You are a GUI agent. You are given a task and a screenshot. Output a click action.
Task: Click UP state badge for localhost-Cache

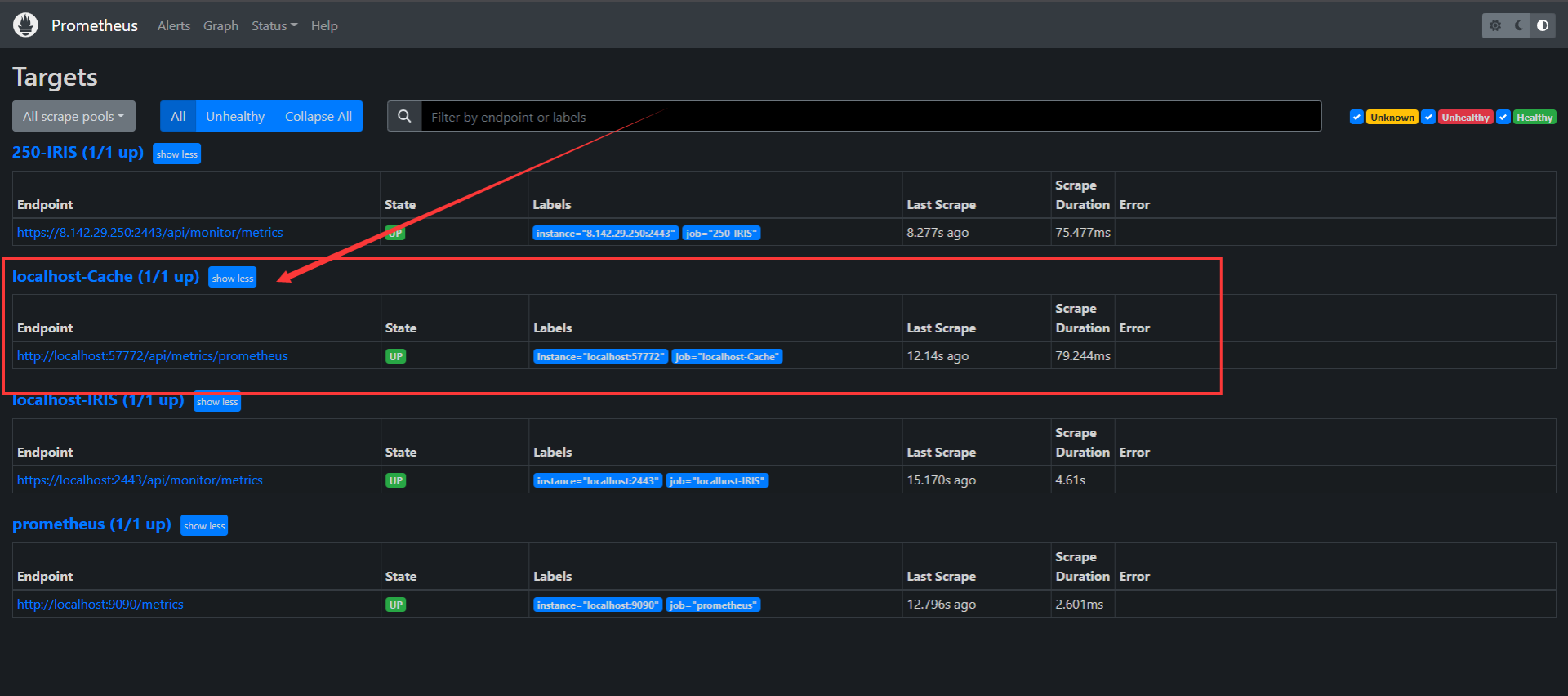pyautogui.click(x=396, y=356)
